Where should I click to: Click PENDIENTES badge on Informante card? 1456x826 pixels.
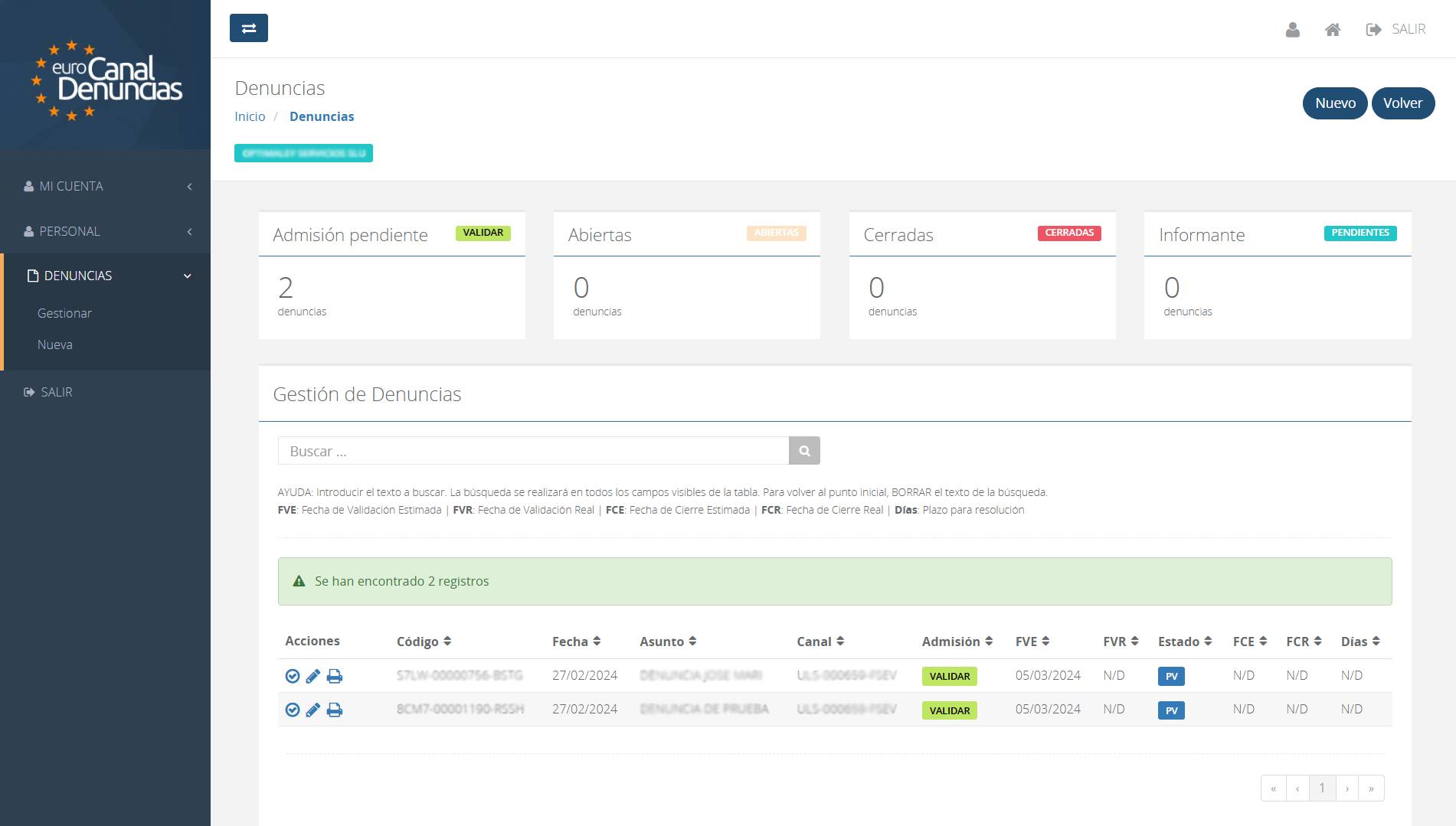(1360, 233)
